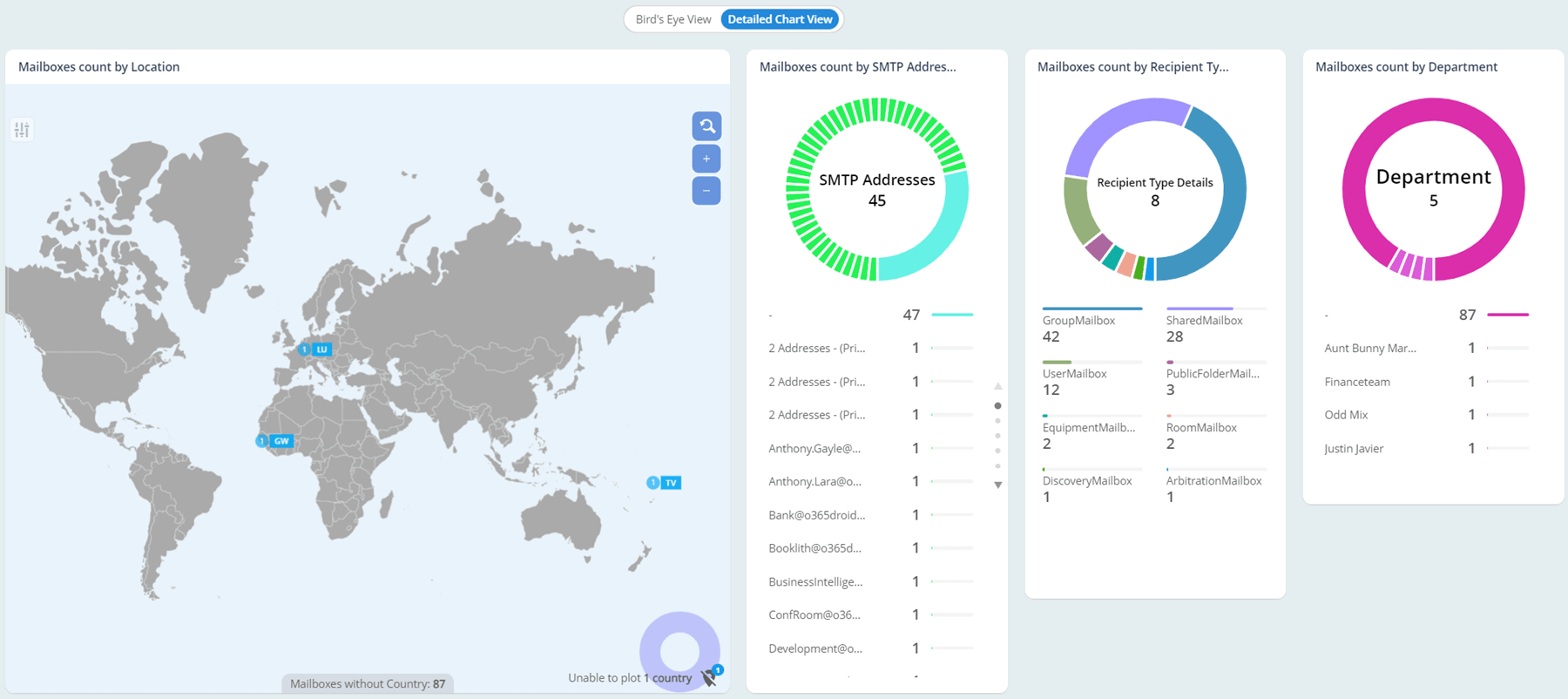
Task: Click the olive green UserMailbox donut segment
Action: point(1078,209)
